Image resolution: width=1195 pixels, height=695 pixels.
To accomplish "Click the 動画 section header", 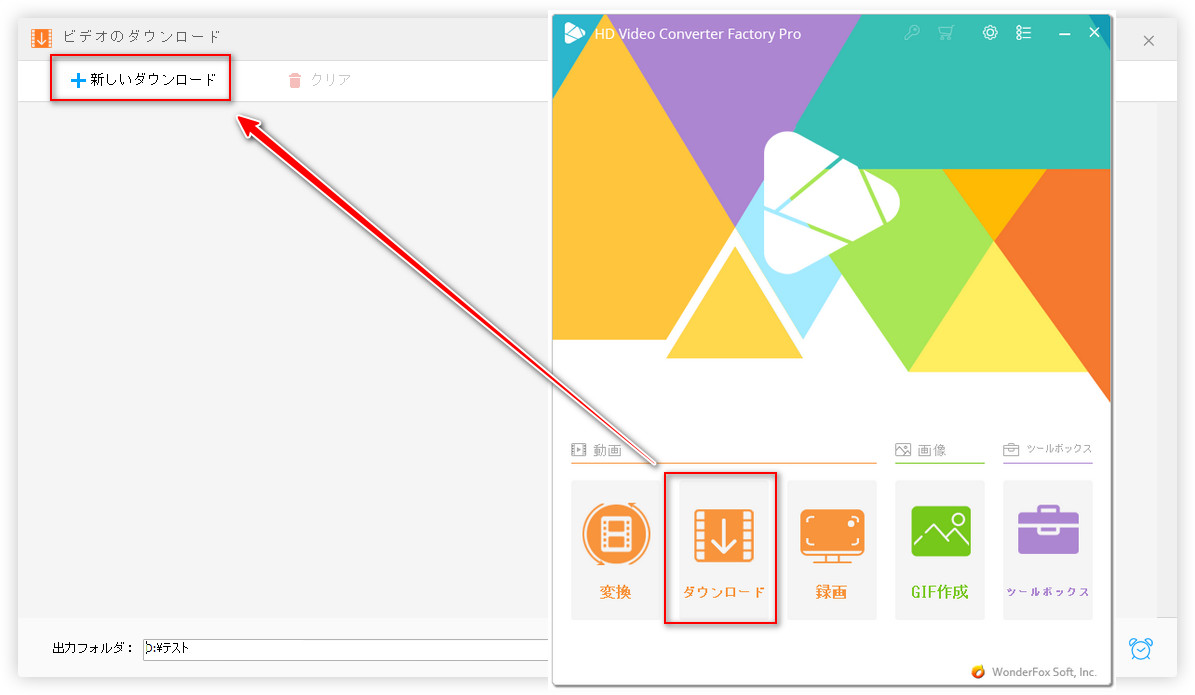I will 597,450.
